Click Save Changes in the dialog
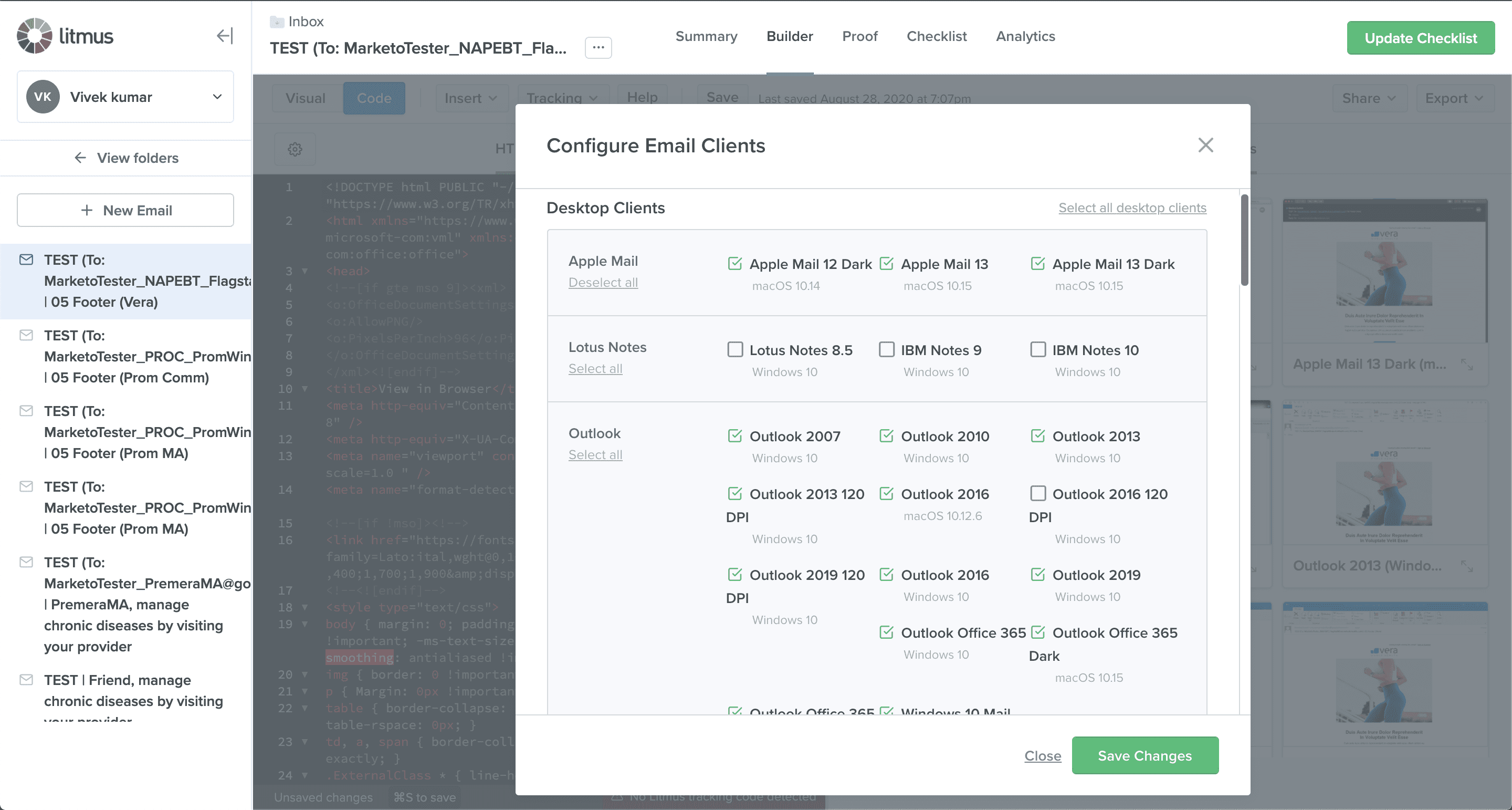1512x810 pixels. pyautogui.click(x=1144, y=755)
